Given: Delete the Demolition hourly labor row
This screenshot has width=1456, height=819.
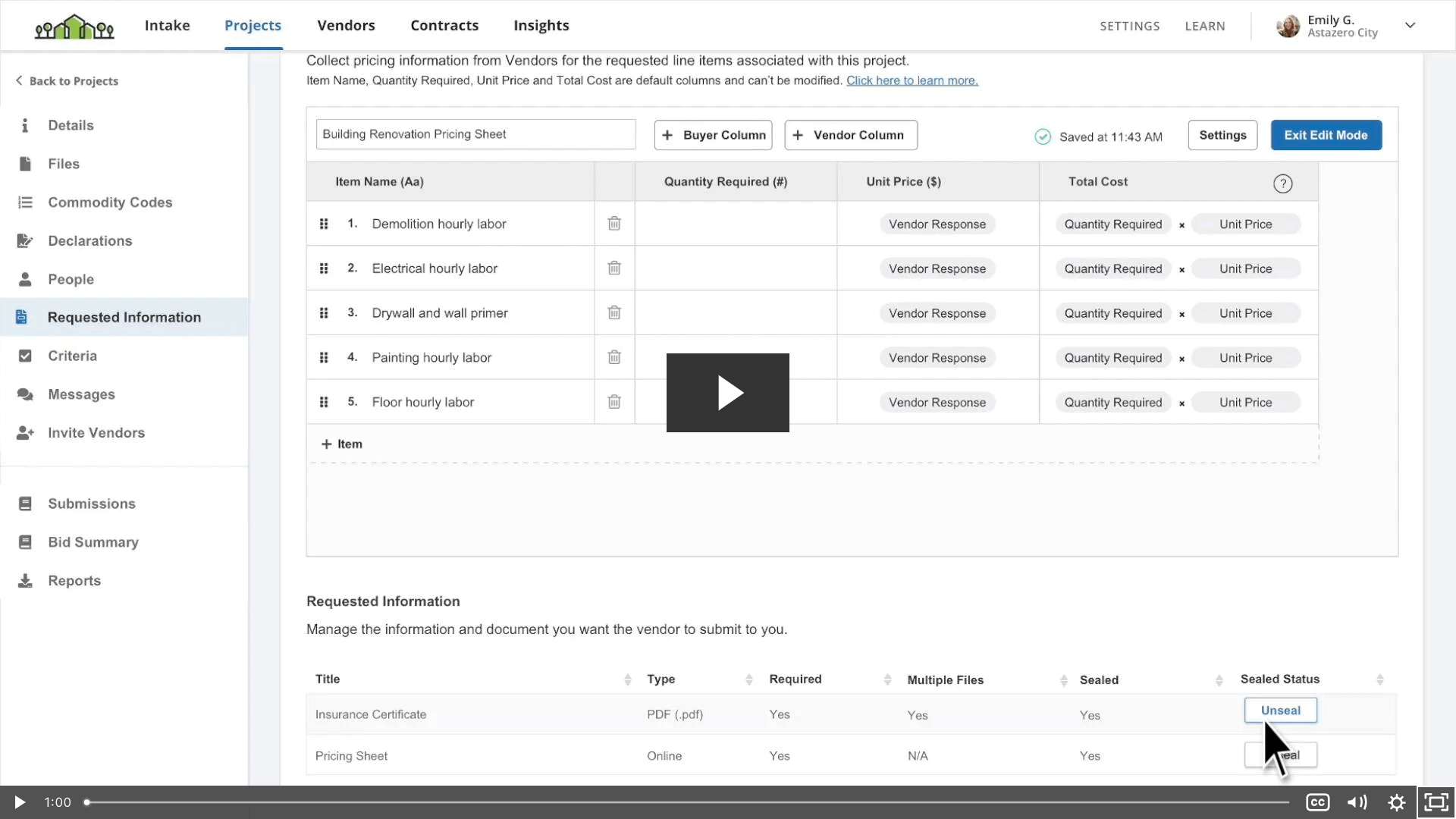Looking at the screenshot, I should (x=614, y=224).
